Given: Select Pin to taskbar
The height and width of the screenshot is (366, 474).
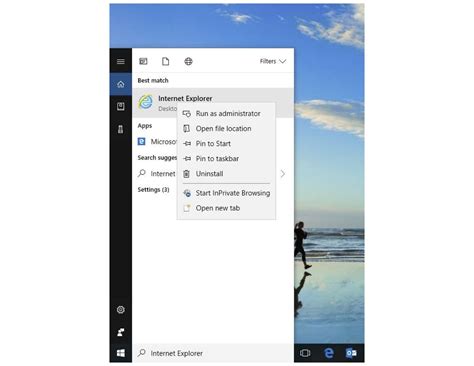Looking at the screenshot, I should [227, 159].
